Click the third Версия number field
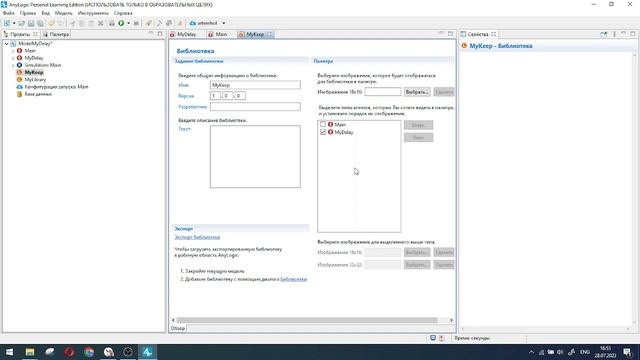640x360 pixels. pos(240,96)
